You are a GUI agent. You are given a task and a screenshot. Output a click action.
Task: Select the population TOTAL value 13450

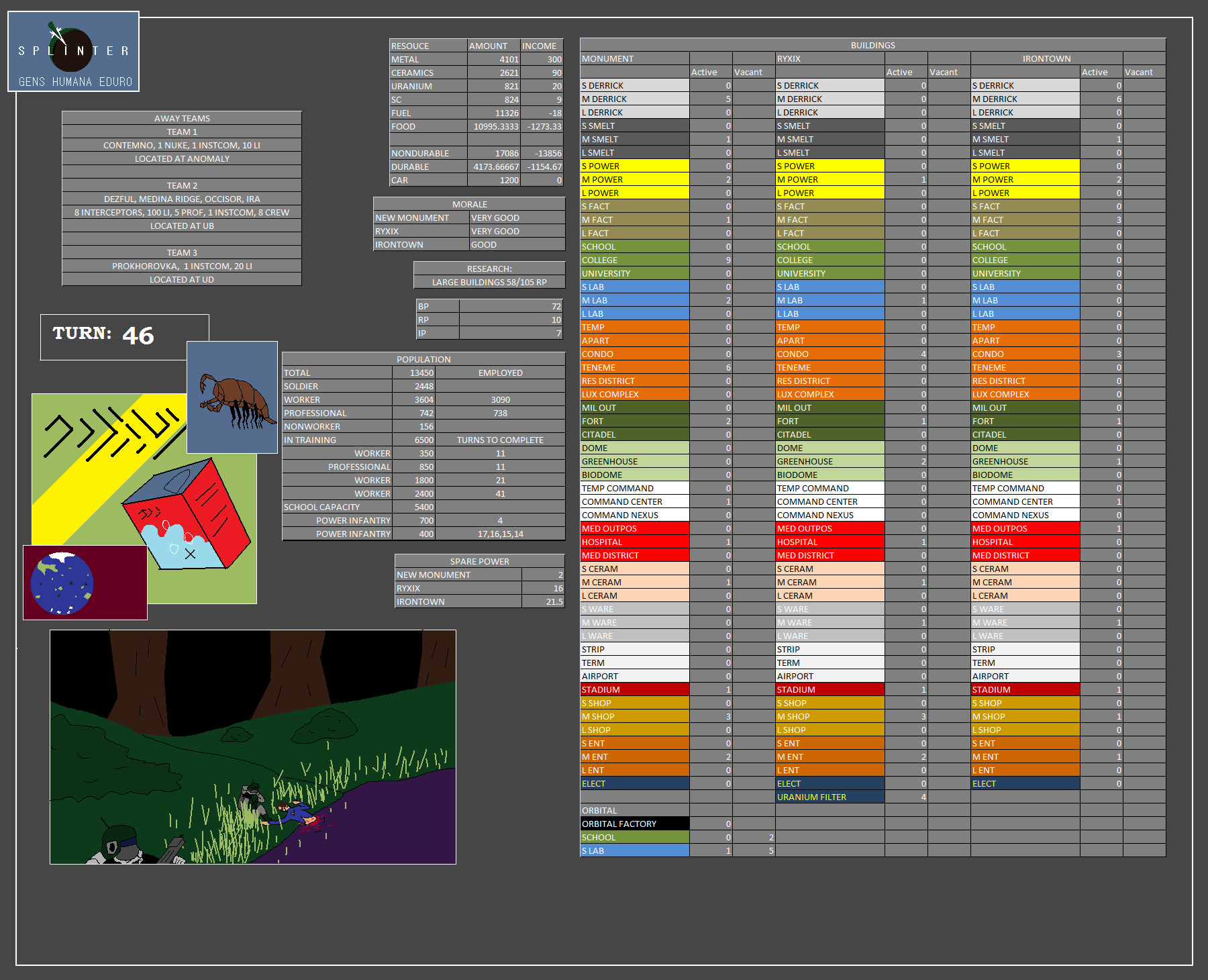click(x=414, y=373)
